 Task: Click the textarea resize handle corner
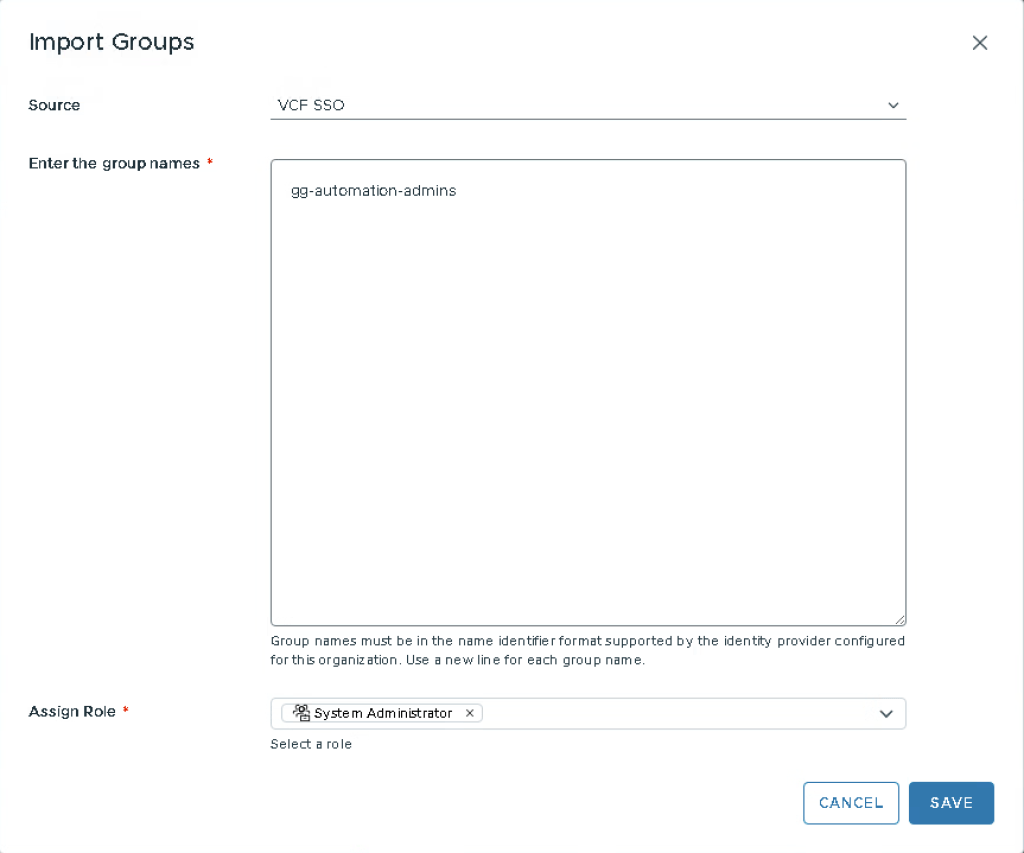tap(900, 620)
